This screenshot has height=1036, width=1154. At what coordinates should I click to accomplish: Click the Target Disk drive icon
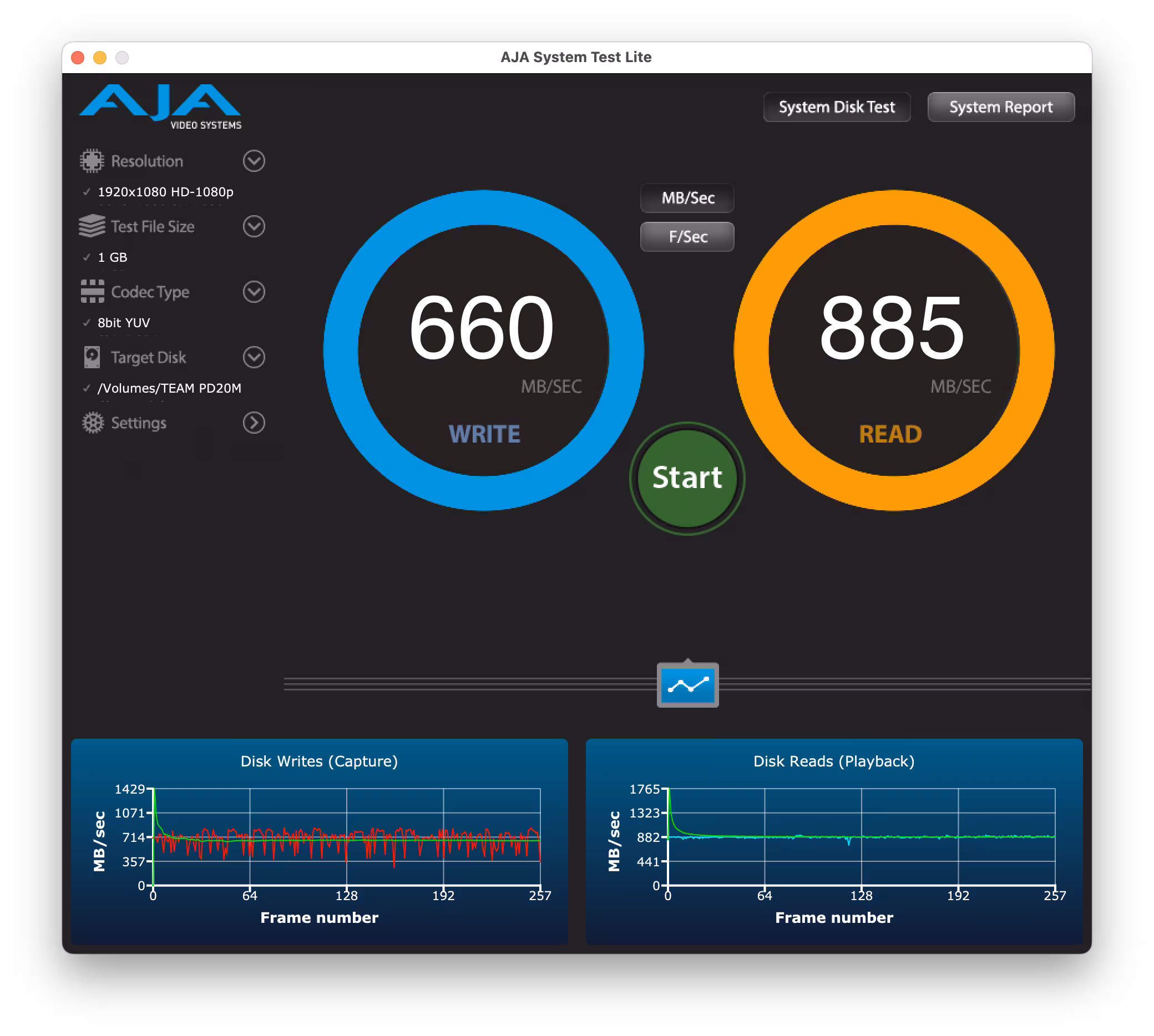(92, 357)
